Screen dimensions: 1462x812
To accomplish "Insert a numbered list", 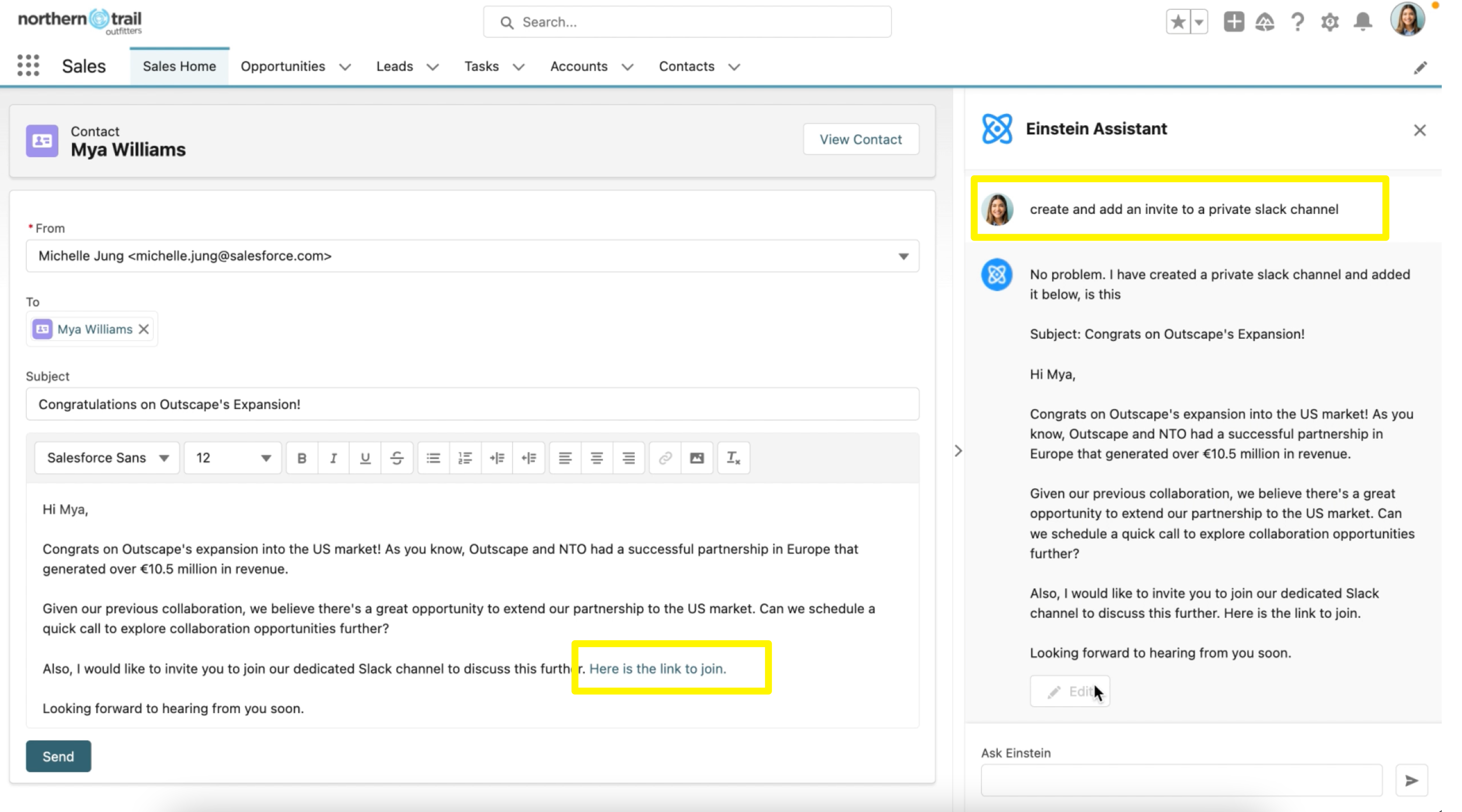I will 465,458.
